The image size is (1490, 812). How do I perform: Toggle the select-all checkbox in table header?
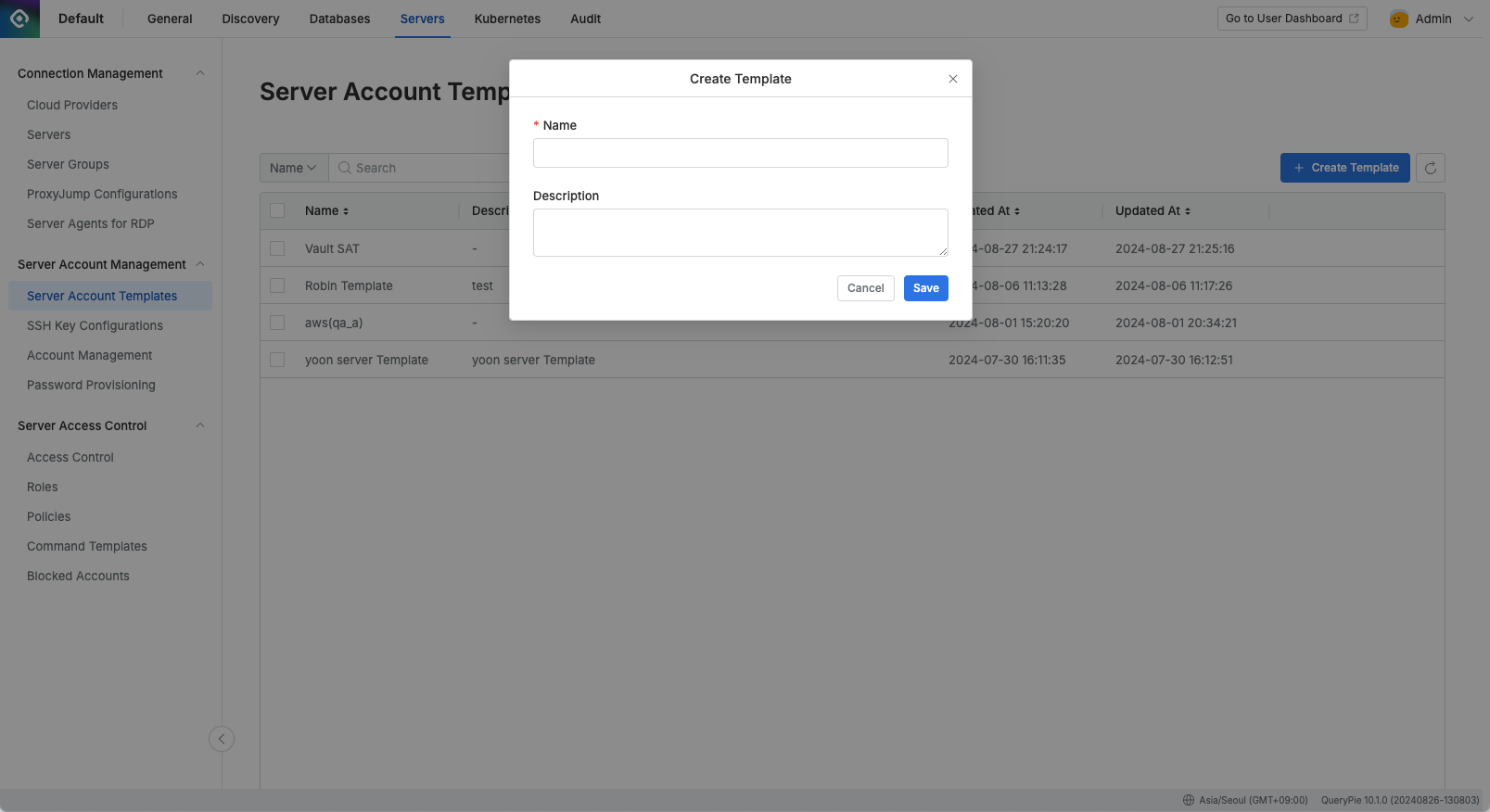(277, 210)
